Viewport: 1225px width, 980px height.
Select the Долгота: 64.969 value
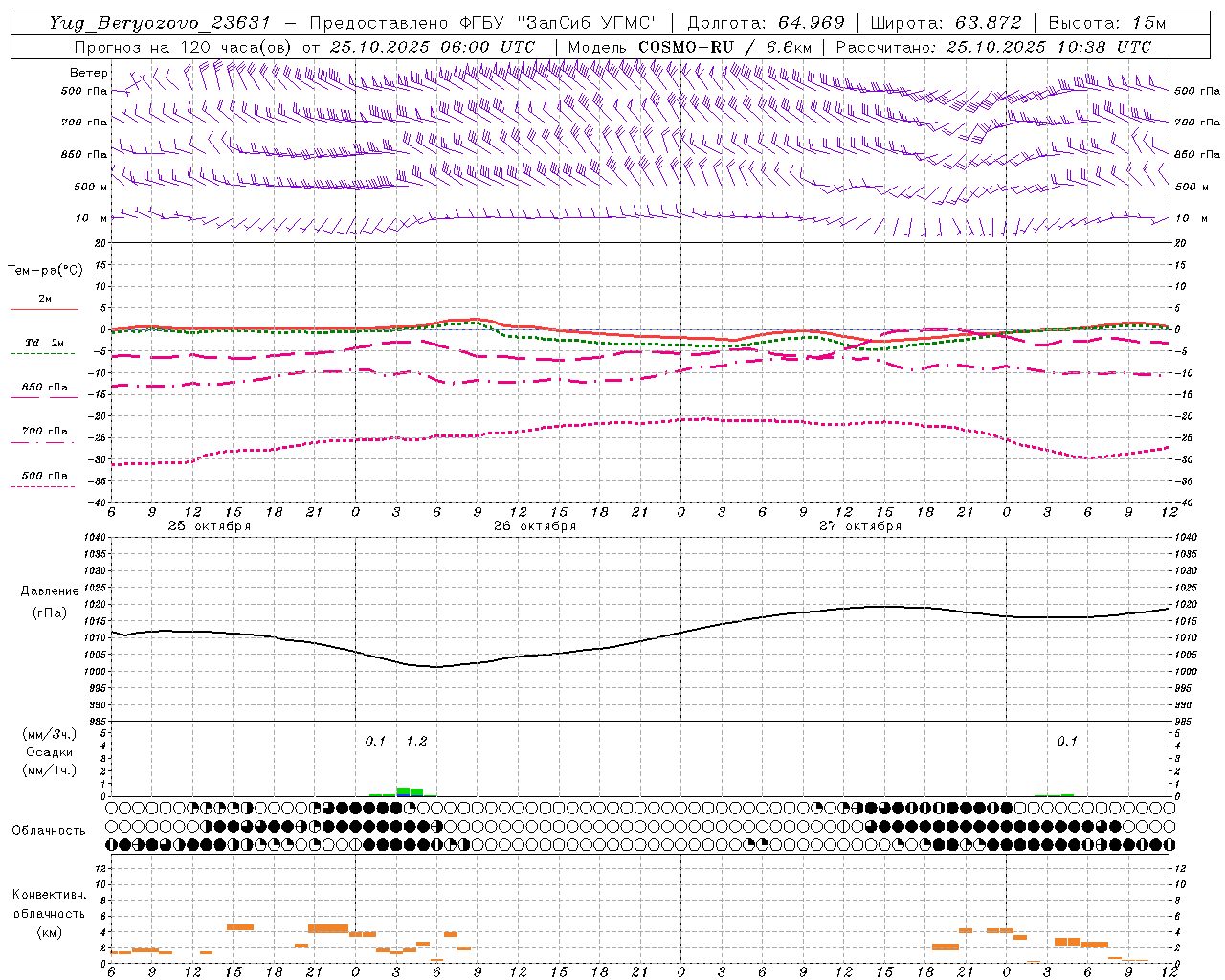click(767, 23)
